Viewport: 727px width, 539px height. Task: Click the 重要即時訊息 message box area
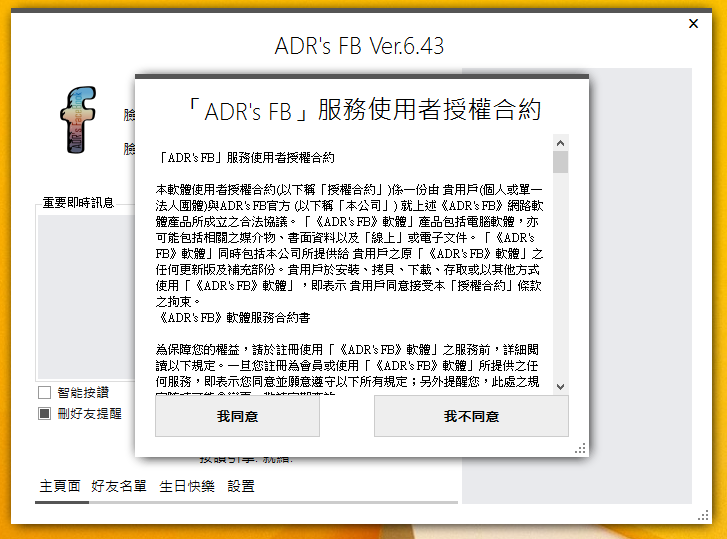pos(86,298)
